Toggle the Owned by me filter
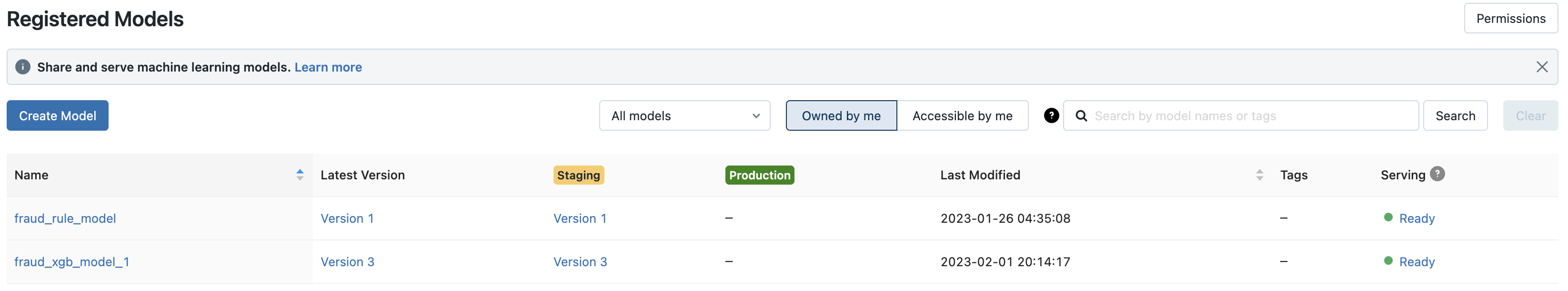This screenshot has height=291, width=1568. (x=841, y=116)
